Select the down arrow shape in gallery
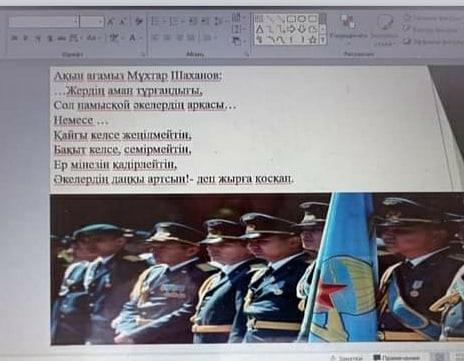 coord(302,29)
